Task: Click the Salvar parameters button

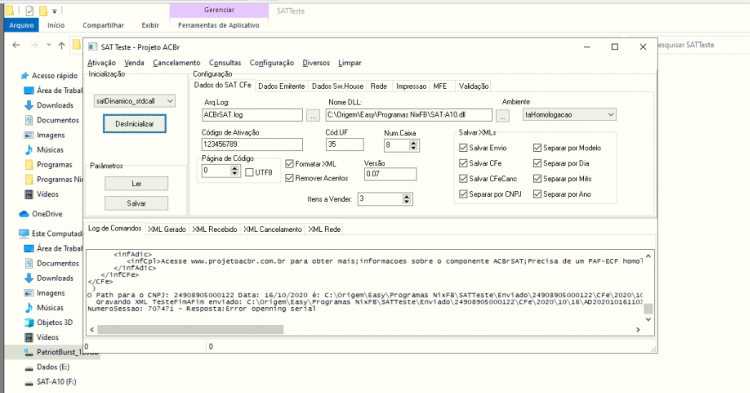Action: 136,203
